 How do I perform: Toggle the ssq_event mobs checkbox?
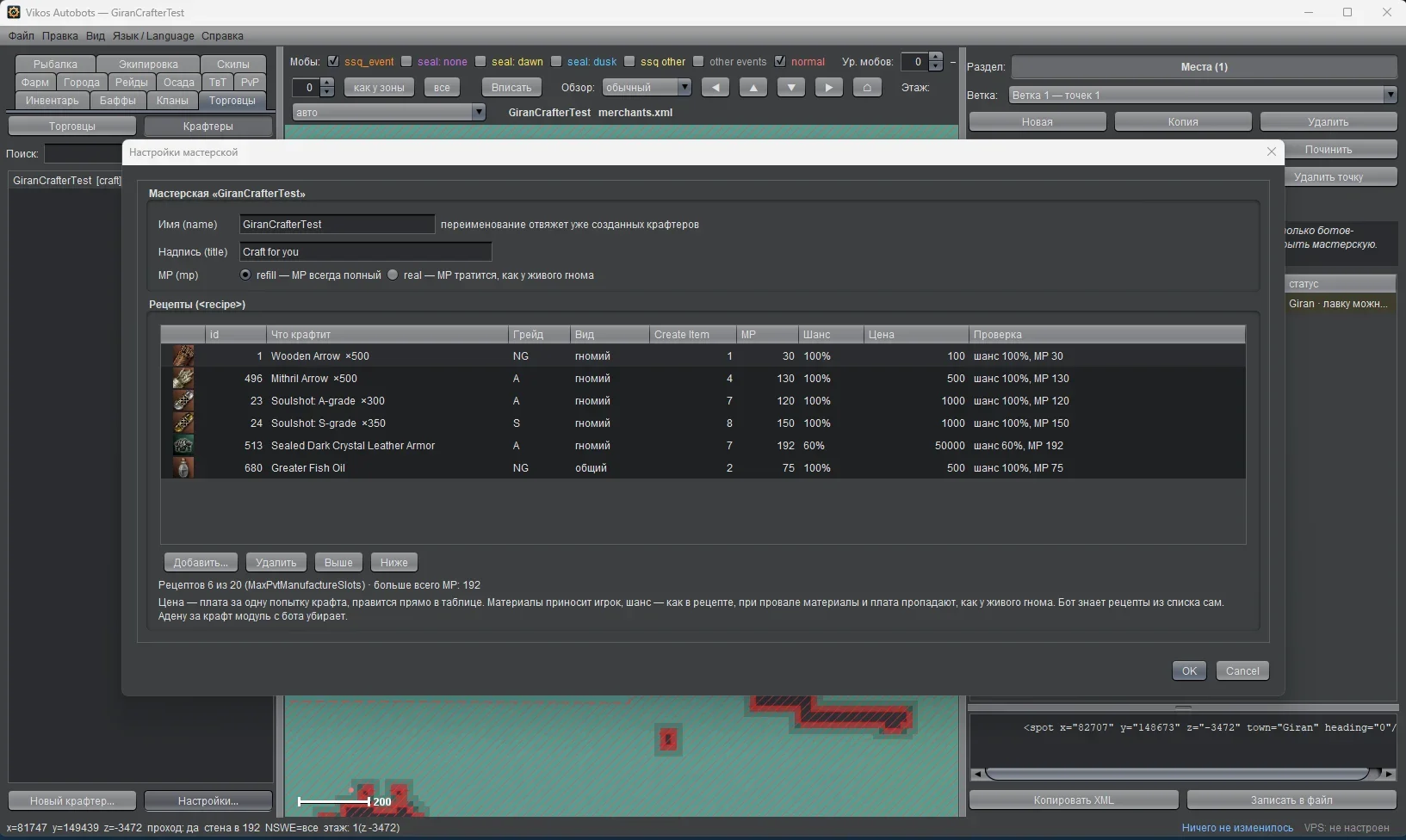click(333, 61)
